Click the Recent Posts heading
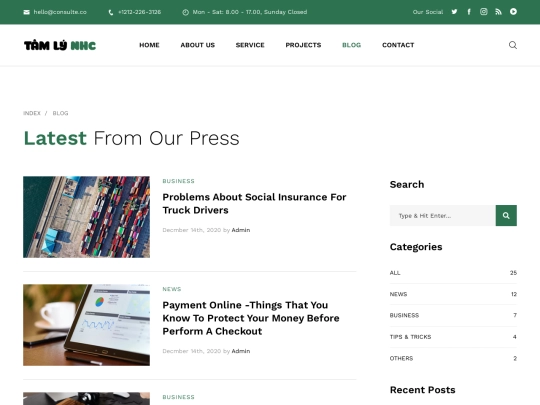 [423, 390]
